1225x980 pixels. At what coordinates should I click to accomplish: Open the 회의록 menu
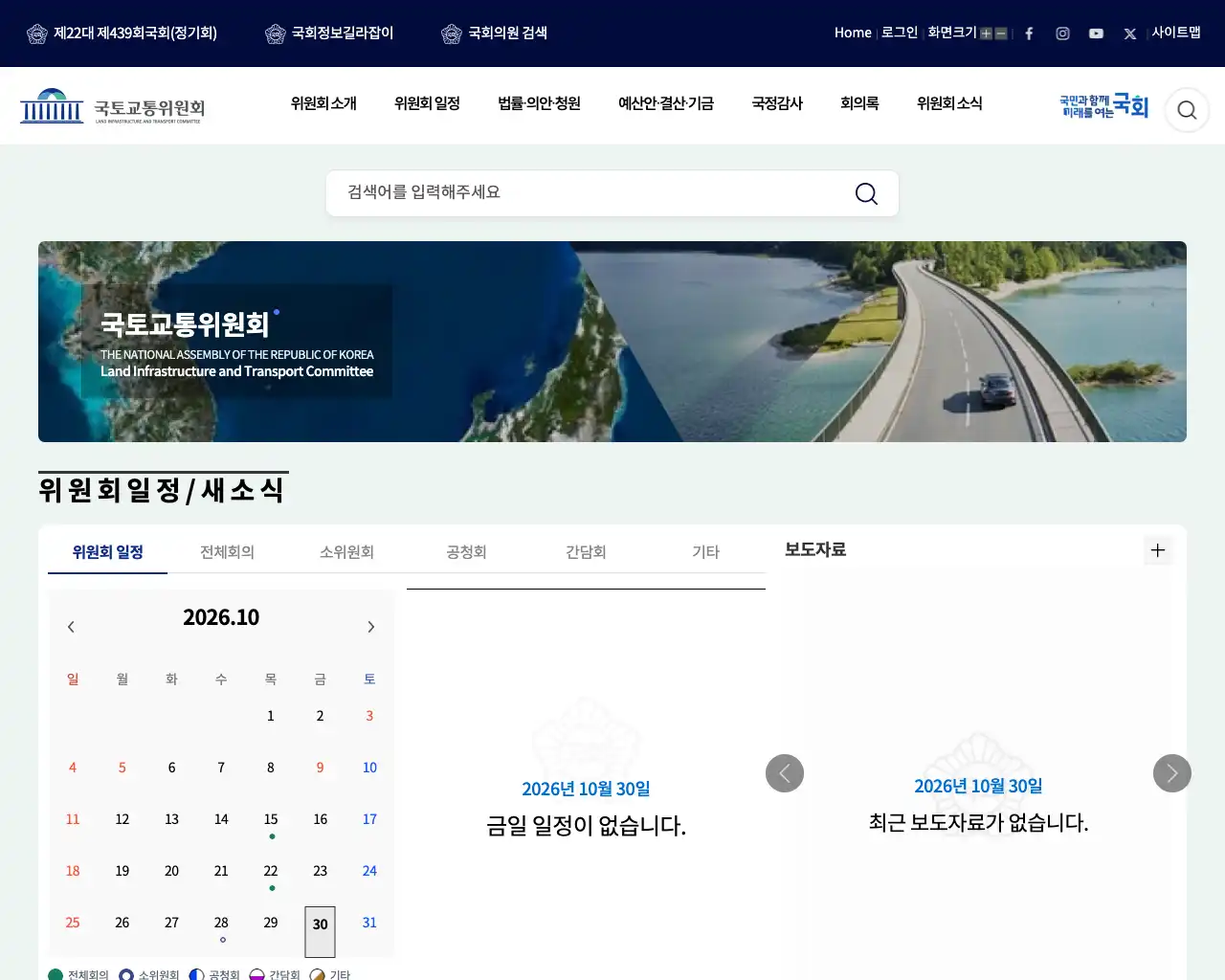[x=859, y=103]
